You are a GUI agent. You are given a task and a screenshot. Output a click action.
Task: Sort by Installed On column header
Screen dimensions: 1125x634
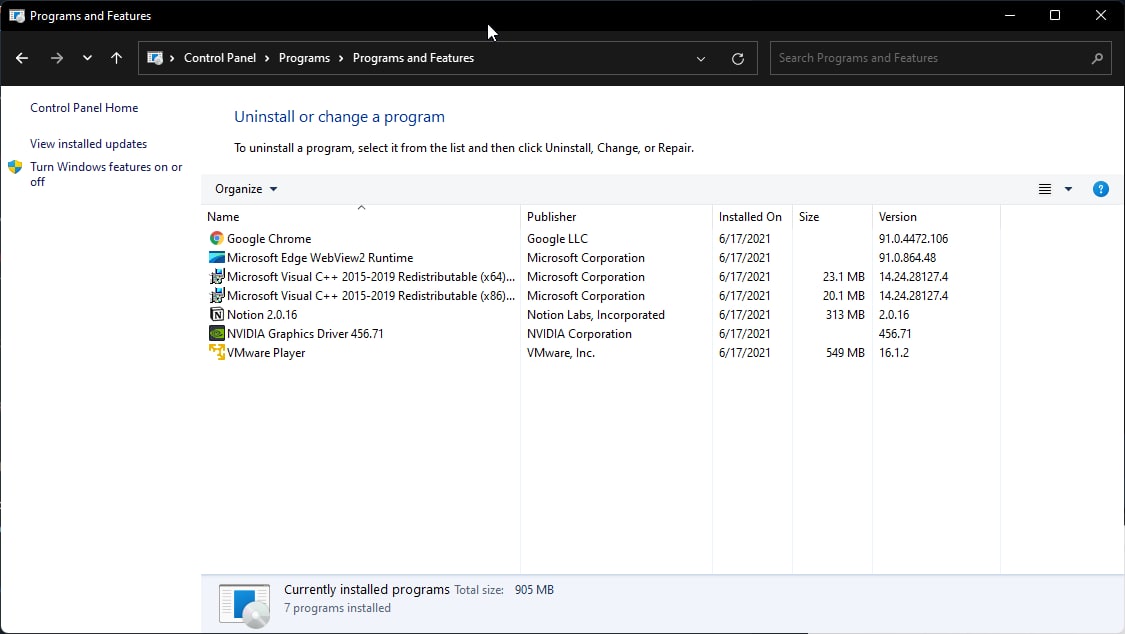tap(750, 217)
